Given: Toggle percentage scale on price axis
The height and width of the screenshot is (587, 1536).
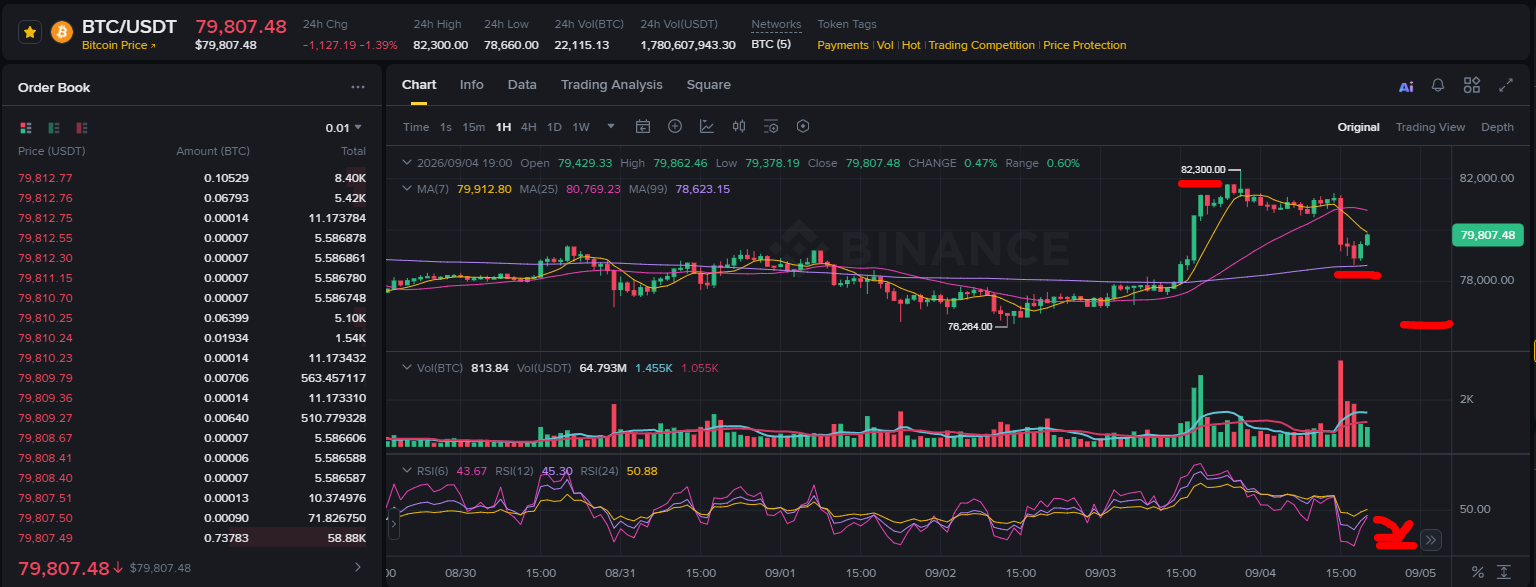Looking at the screenshot, I should tap(1478, 572).
